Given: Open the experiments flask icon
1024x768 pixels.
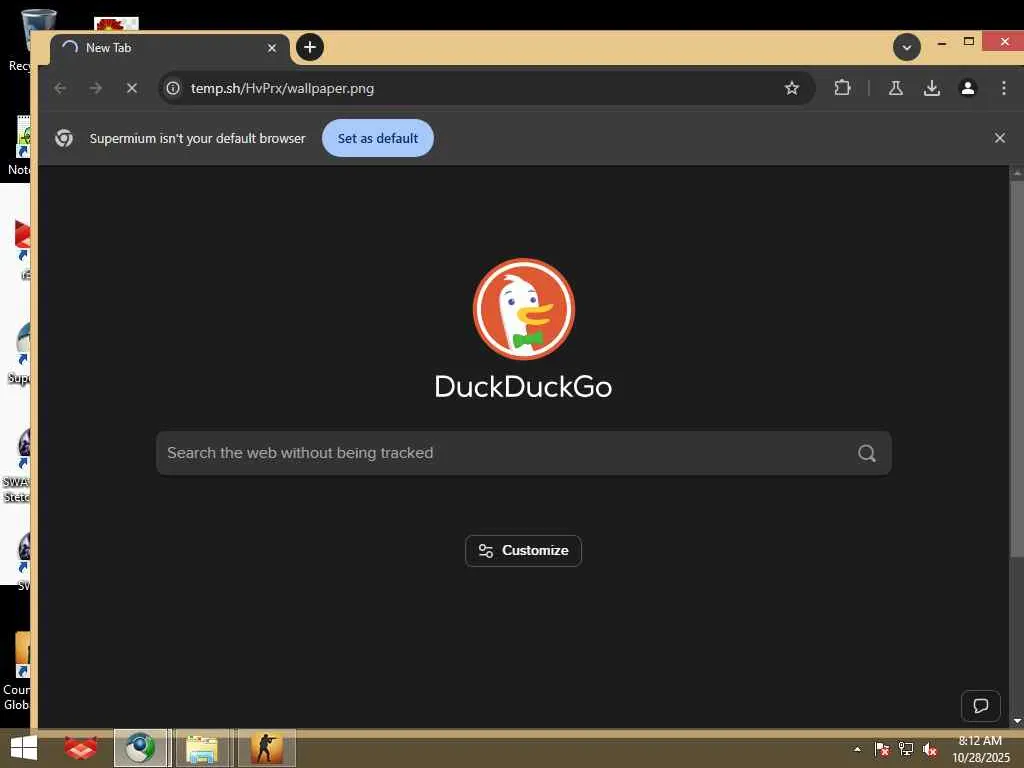Looking at the screenshot, I should pyautogui.click(x=895, y=88).
